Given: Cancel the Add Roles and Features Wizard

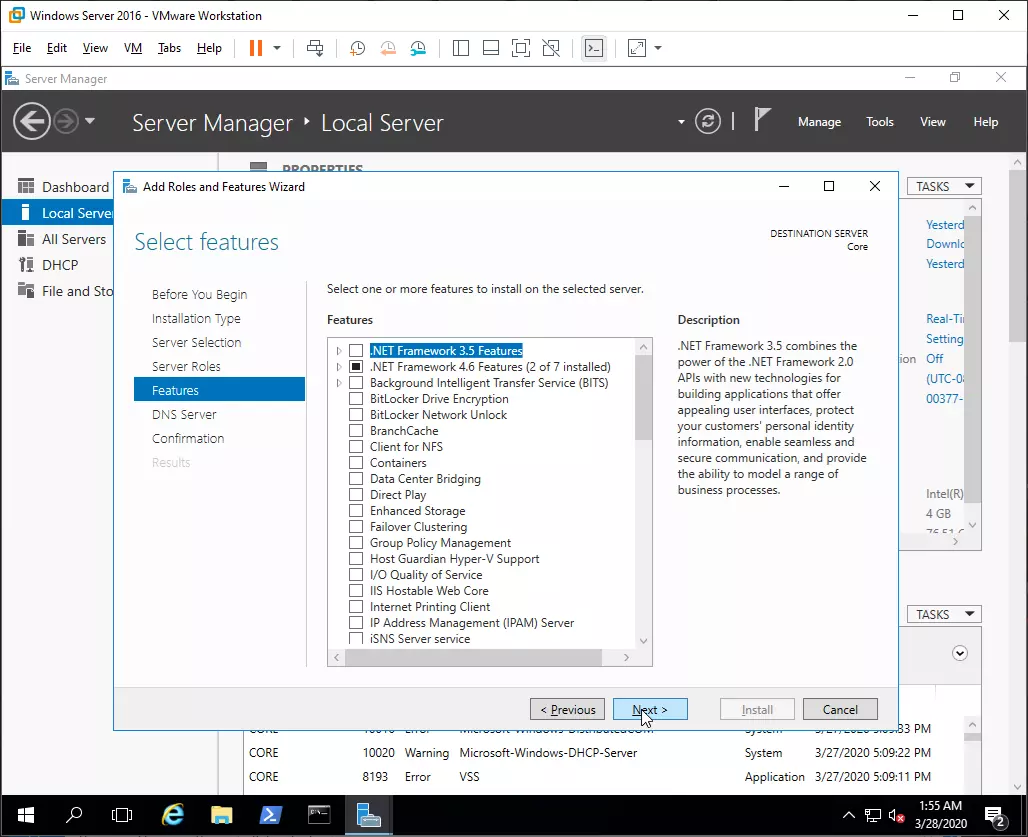Looking at the screenshot, I should tap(840, 709).
